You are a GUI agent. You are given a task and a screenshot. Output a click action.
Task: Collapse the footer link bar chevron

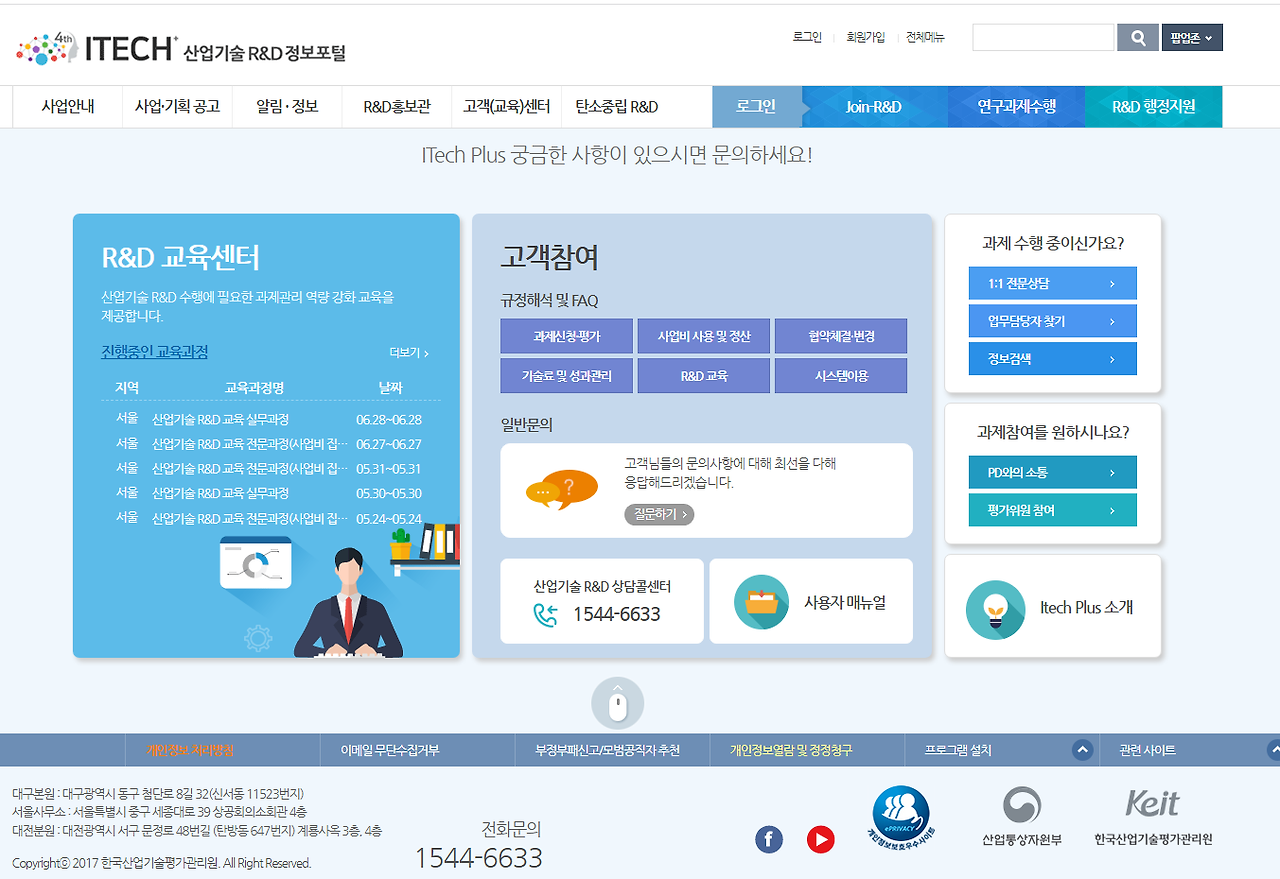pos(1082,749)
